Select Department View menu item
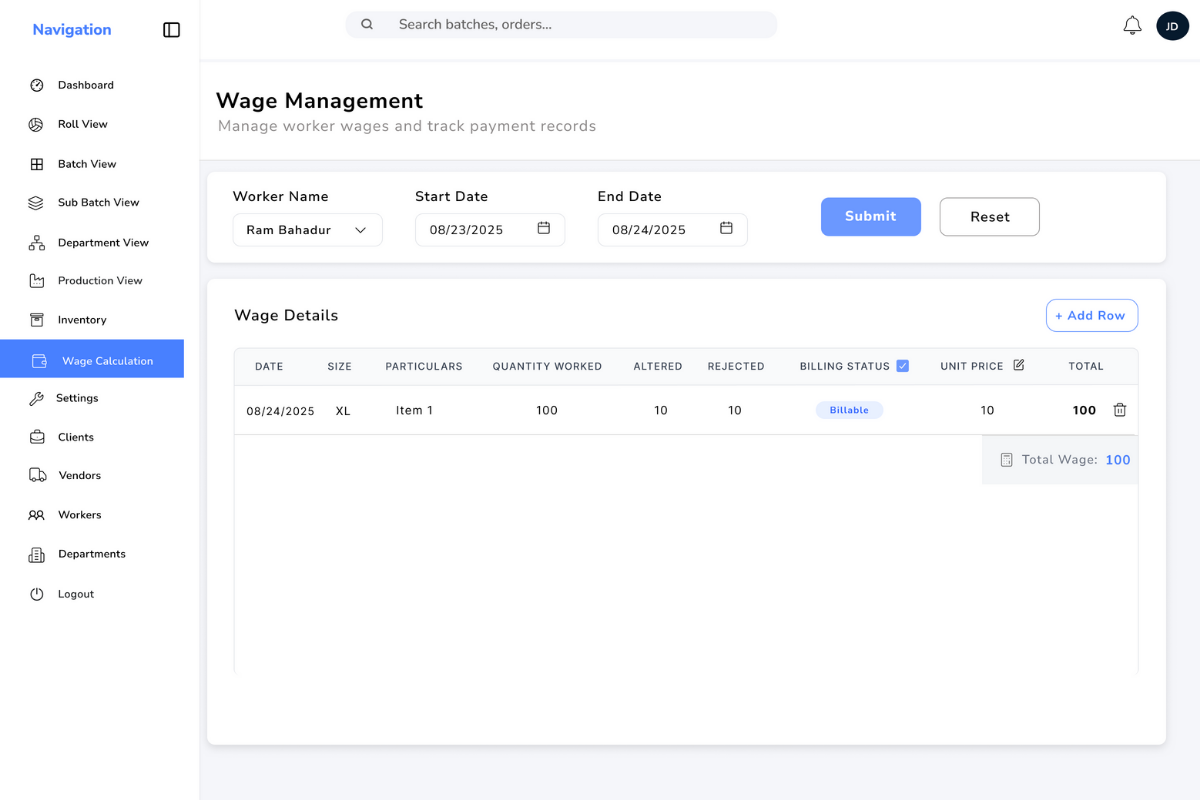The image size is (1200, 800). tap(102, 242)
